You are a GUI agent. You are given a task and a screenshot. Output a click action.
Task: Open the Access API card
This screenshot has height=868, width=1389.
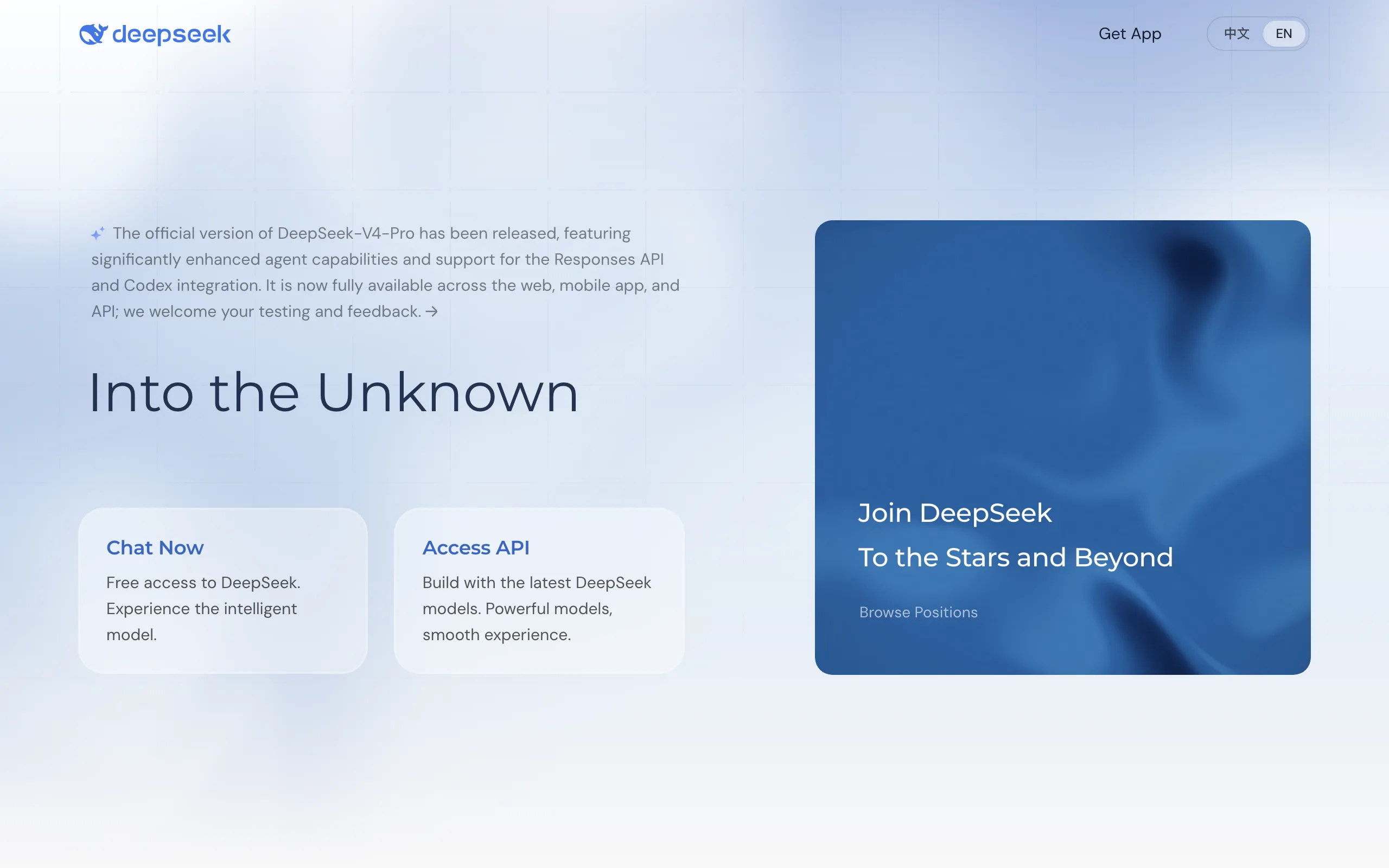[539, 590]
